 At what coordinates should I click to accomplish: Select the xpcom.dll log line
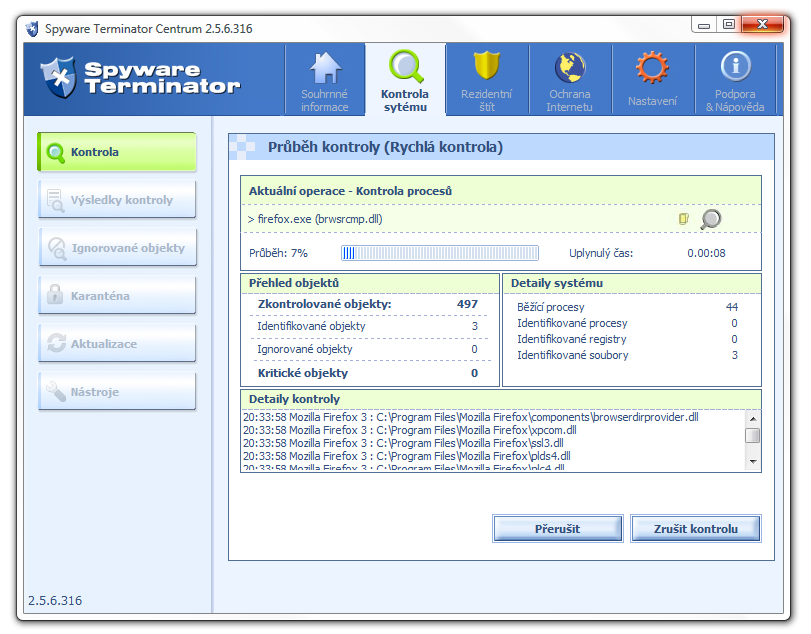(x=410, y=430)
